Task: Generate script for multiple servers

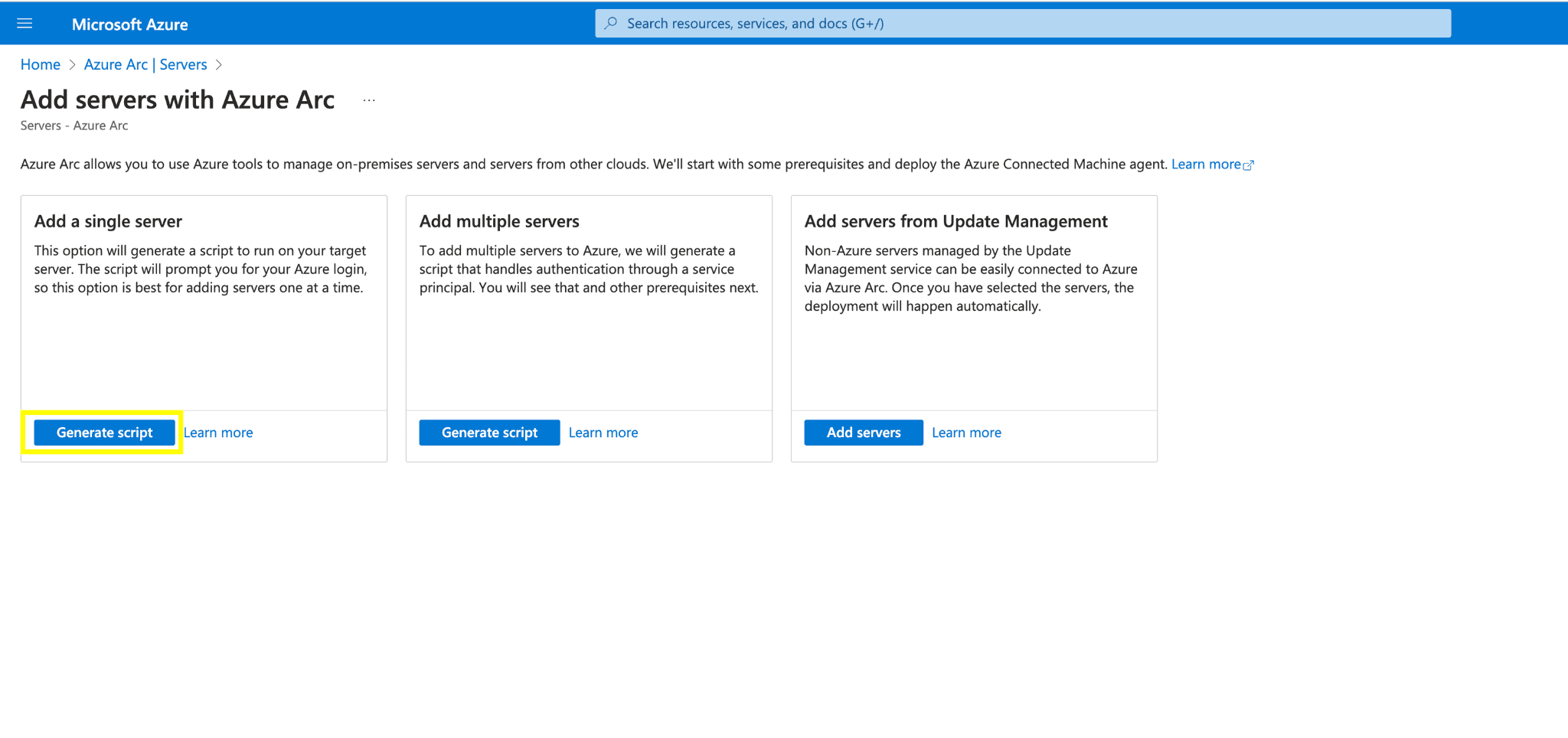Action: pyautogui.click(x=489, y=433)
